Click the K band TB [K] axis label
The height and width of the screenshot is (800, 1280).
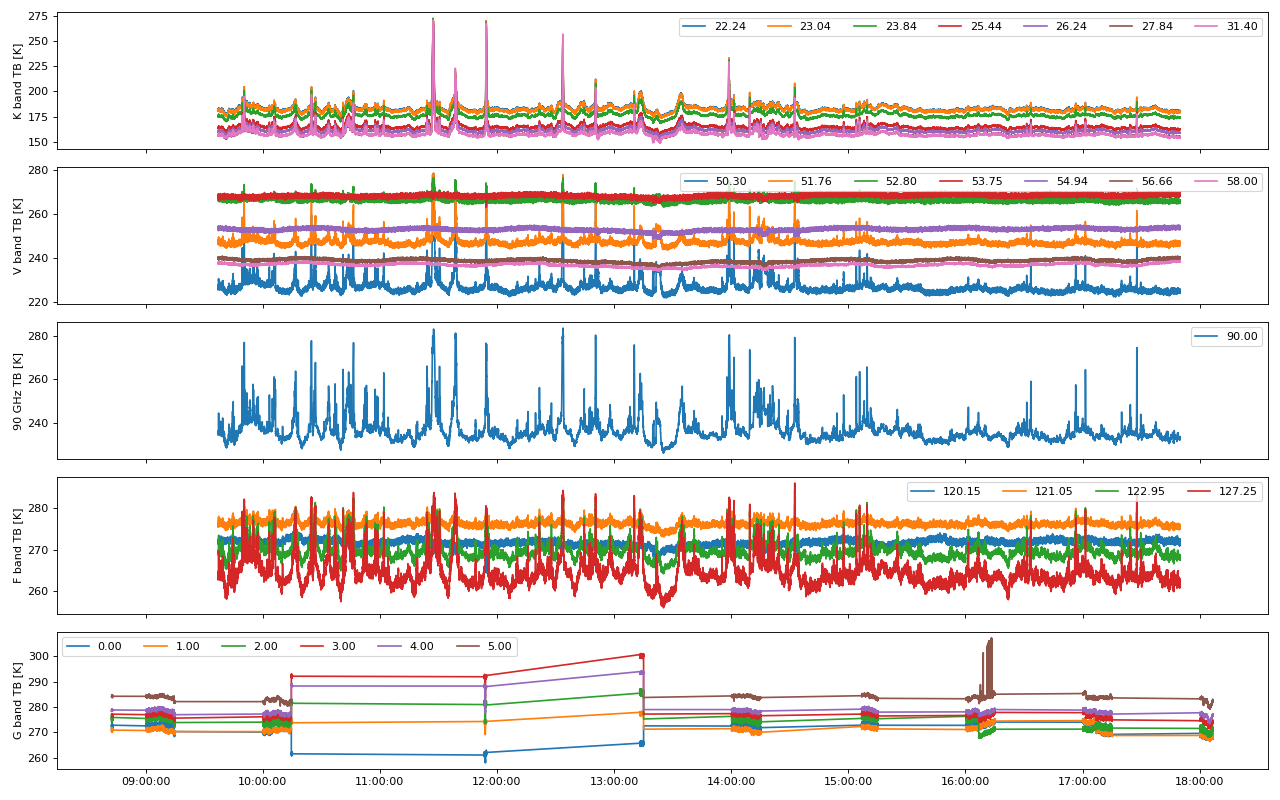[18, 81]
